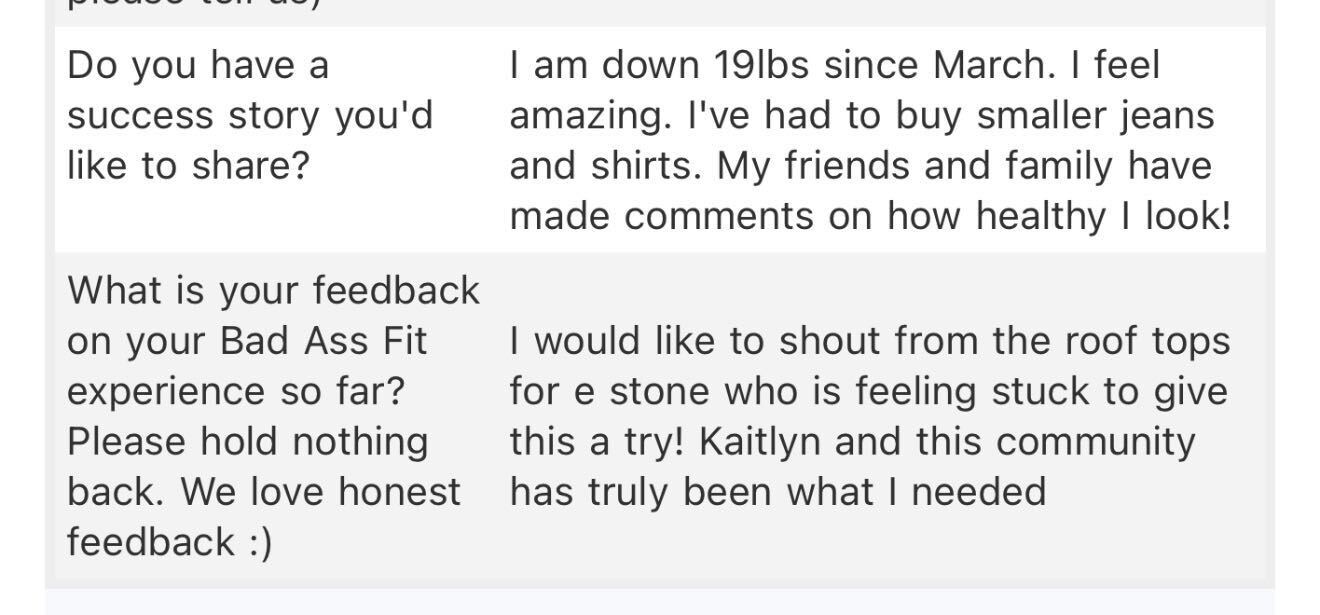The height and width of the screenshot is (615, 1320).
Task: Select the weight loss success story answer
Action: [x=870, y=141]
